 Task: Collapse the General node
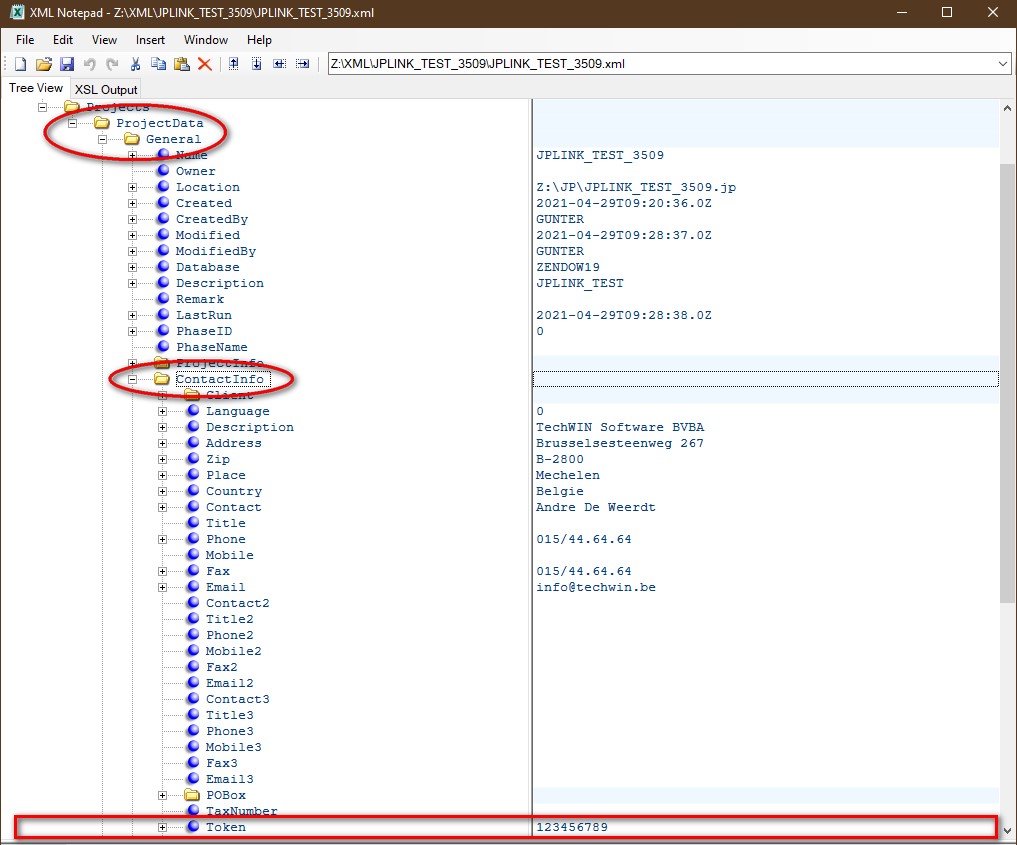[x=102, y=139]
